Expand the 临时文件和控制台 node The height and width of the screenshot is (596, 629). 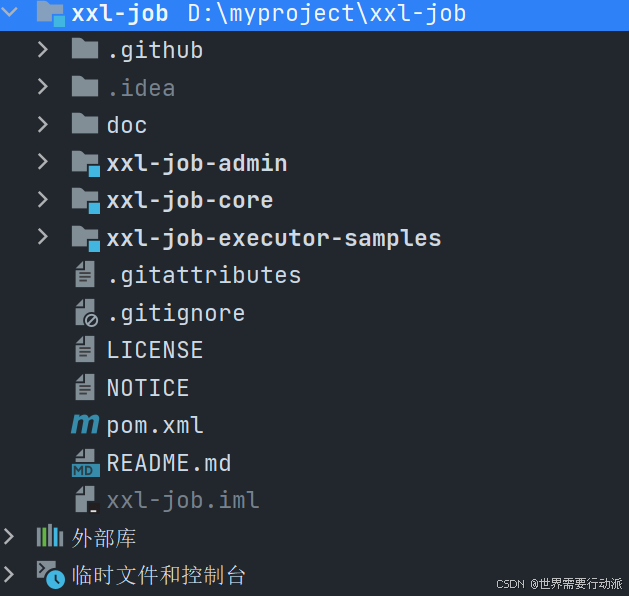9,574
